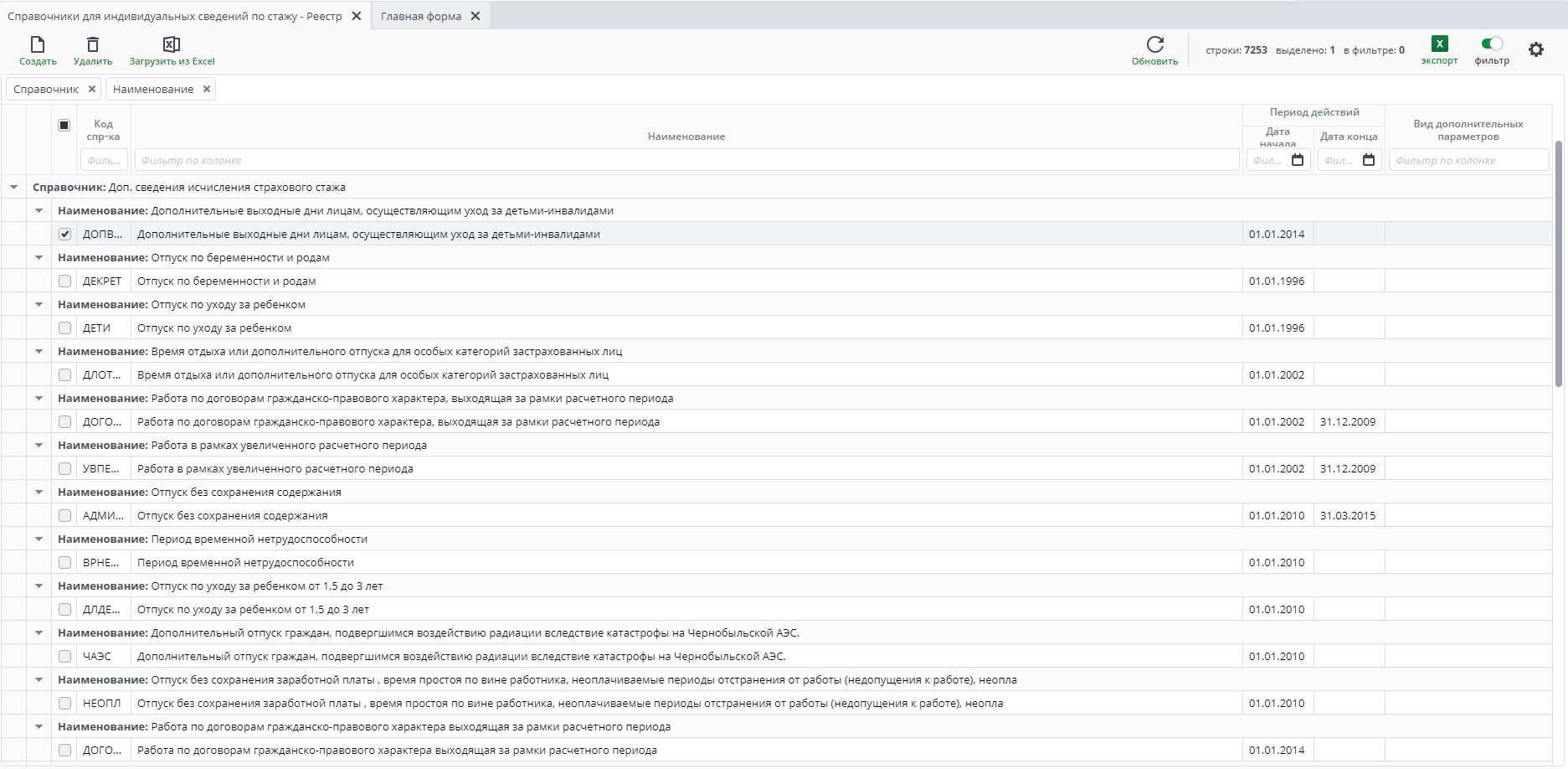Collapse the Справочник: Доп. сведения group

14,188
